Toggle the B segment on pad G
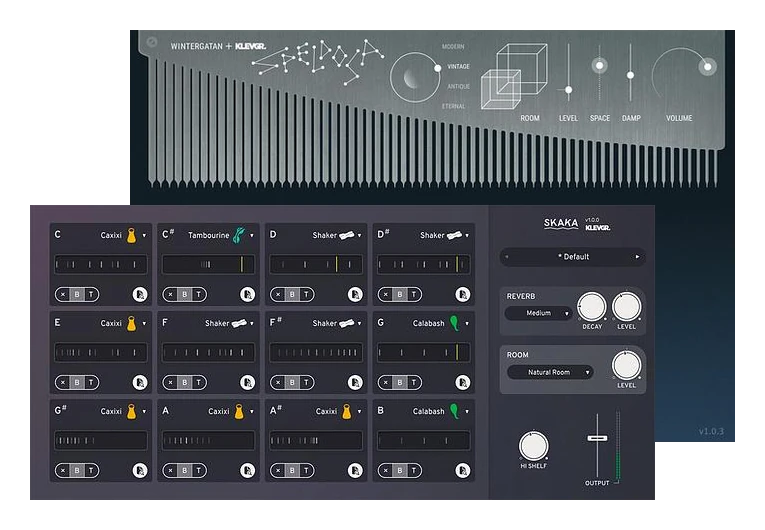This screenshot has height=530, width=765. (400, 382)
